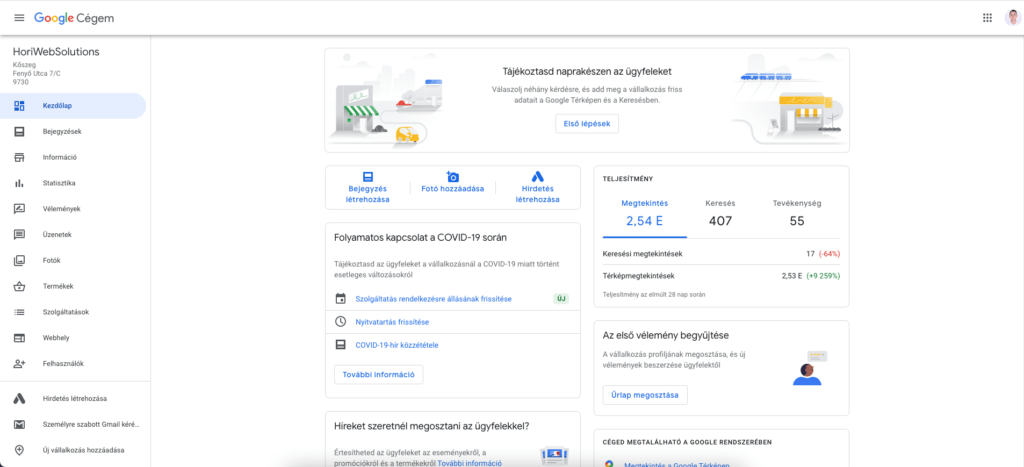
Task: Click the add location pin icon
Action: (20, 450)
